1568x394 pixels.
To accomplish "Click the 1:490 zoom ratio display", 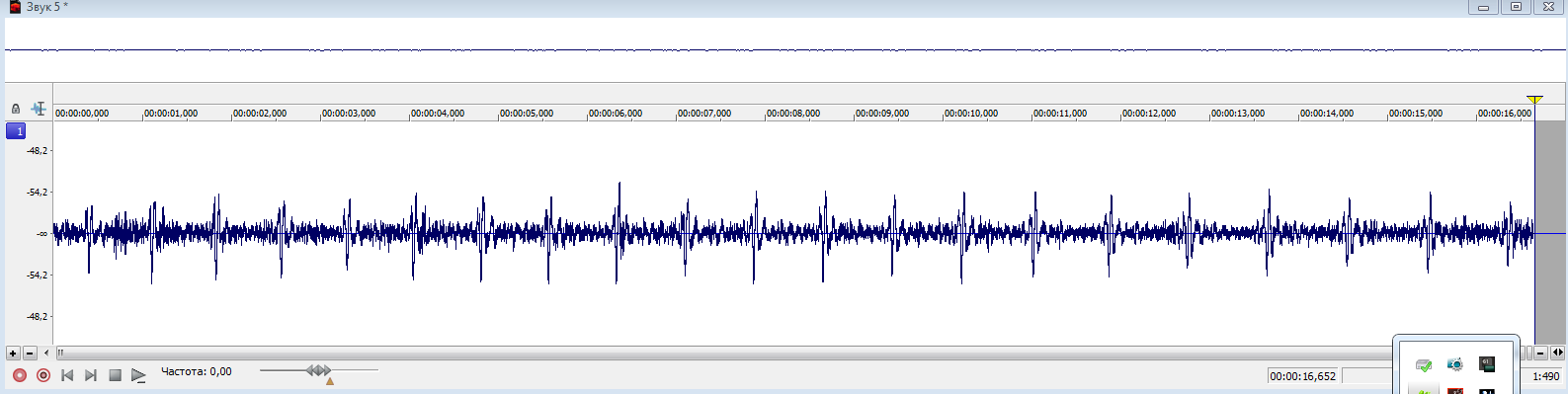I will tap(1545, 376).
